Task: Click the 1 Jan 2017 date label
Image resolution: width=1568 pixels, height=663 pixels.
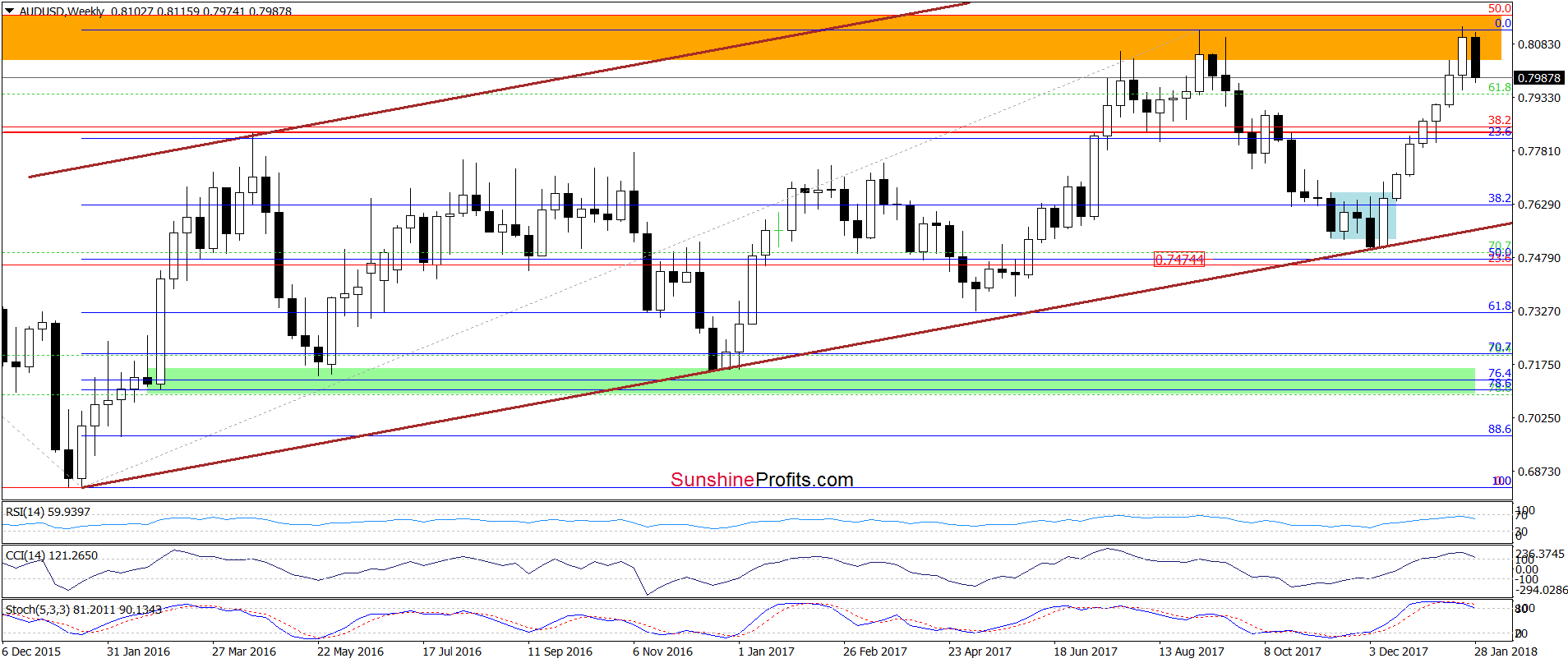Action: pyautogui.click(x=766, y=651)
